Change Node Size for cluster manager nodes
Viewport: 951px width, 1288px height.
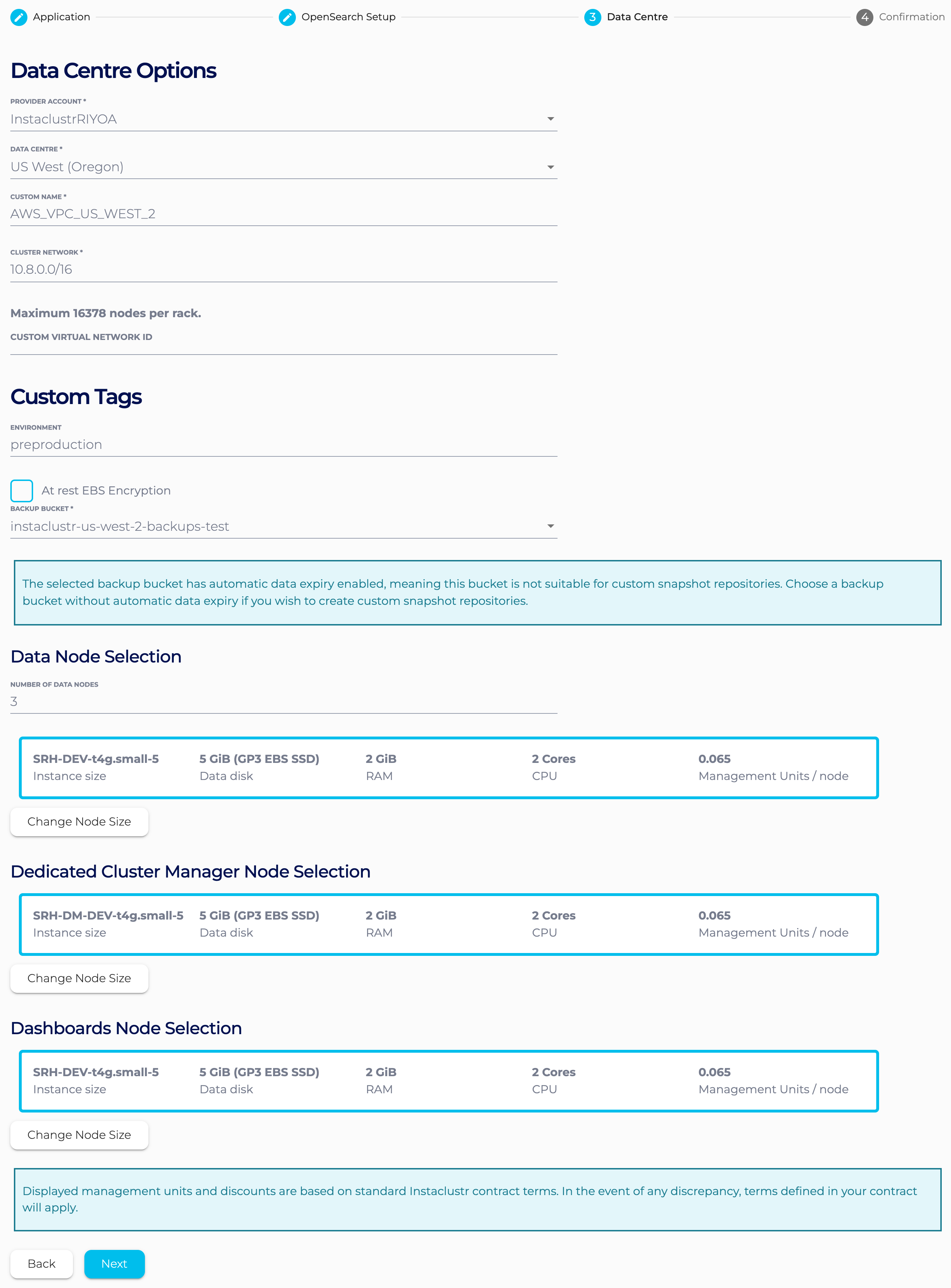click(x=79, y=978)
